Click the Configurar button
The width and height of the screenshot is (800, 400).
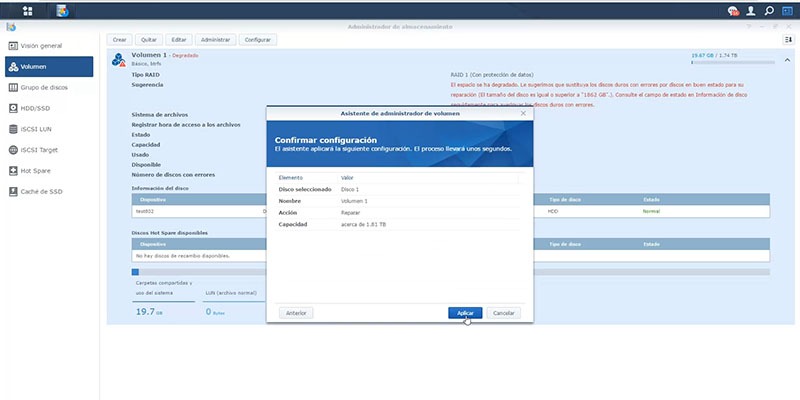pos(258,39)
